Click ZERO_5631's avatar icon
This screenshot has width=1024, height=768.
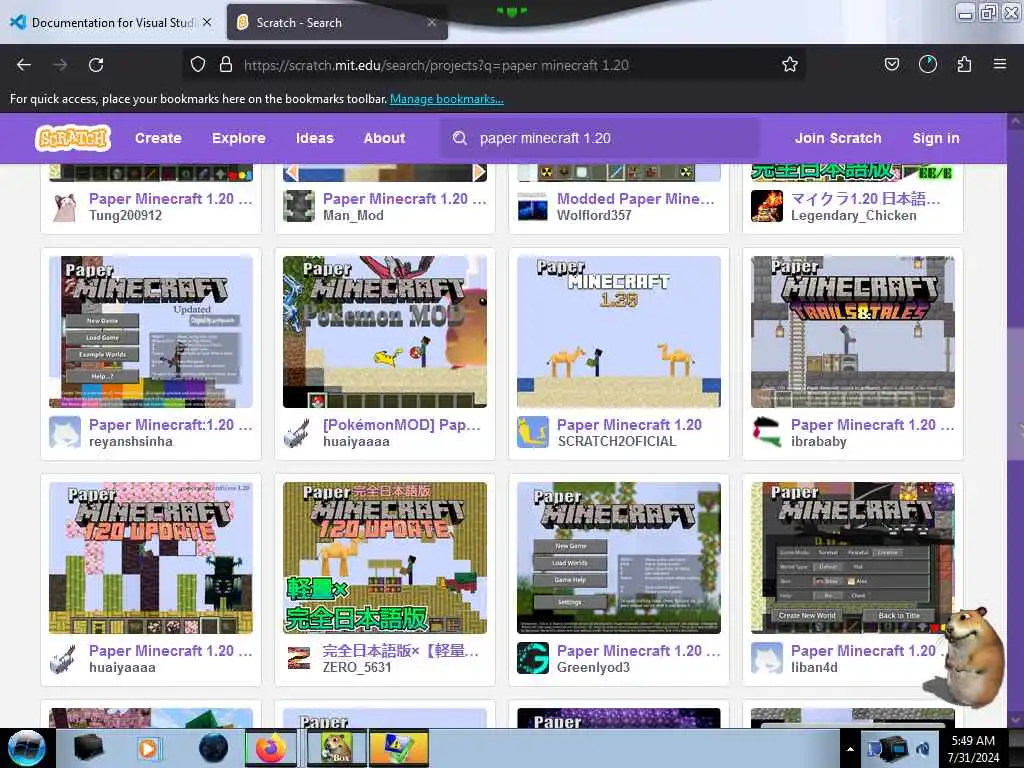(x=298, y=658)
